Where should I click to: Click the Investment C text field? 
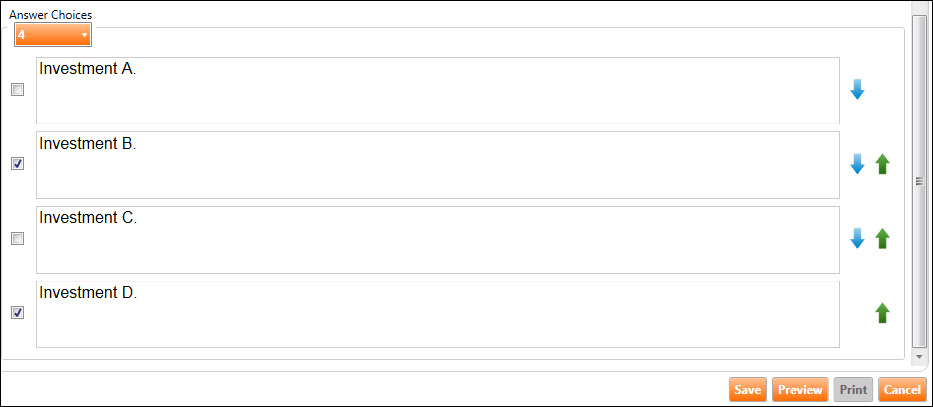pyautogui.click(x=437, y=239)
